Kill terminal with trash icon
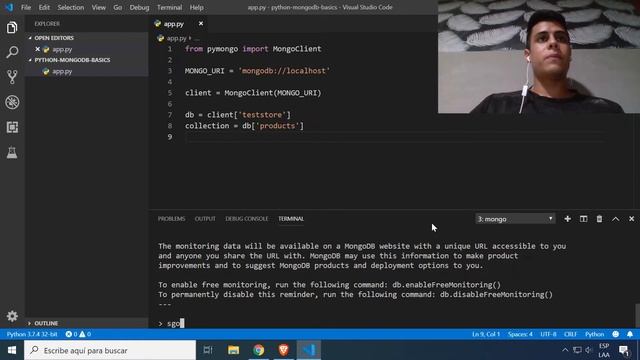Image resolution: width=640 pixels, height=360 pixels. (599, 219)
